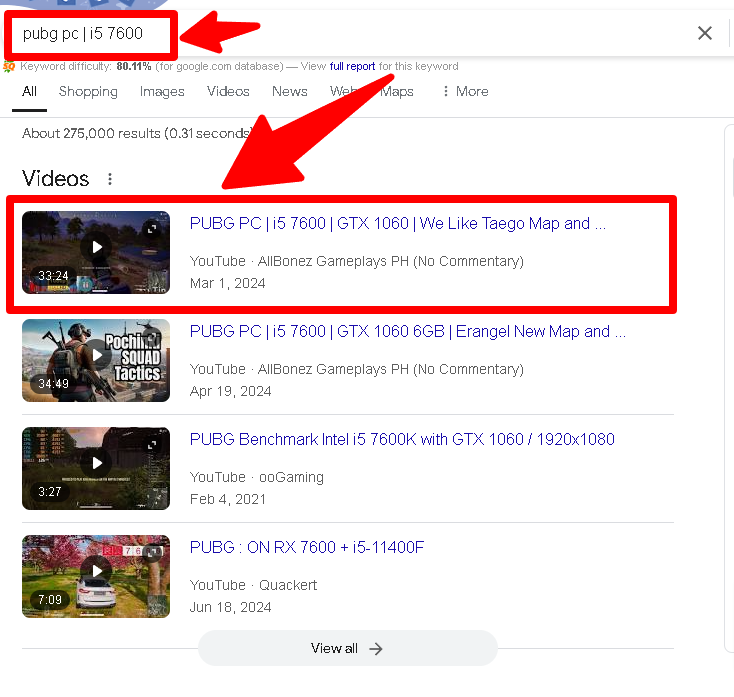Image resolution: width=734 pixels, height=697 pixels.
Task: Click the YouTube · ooGaming source text
Action: tap(257, 477)
